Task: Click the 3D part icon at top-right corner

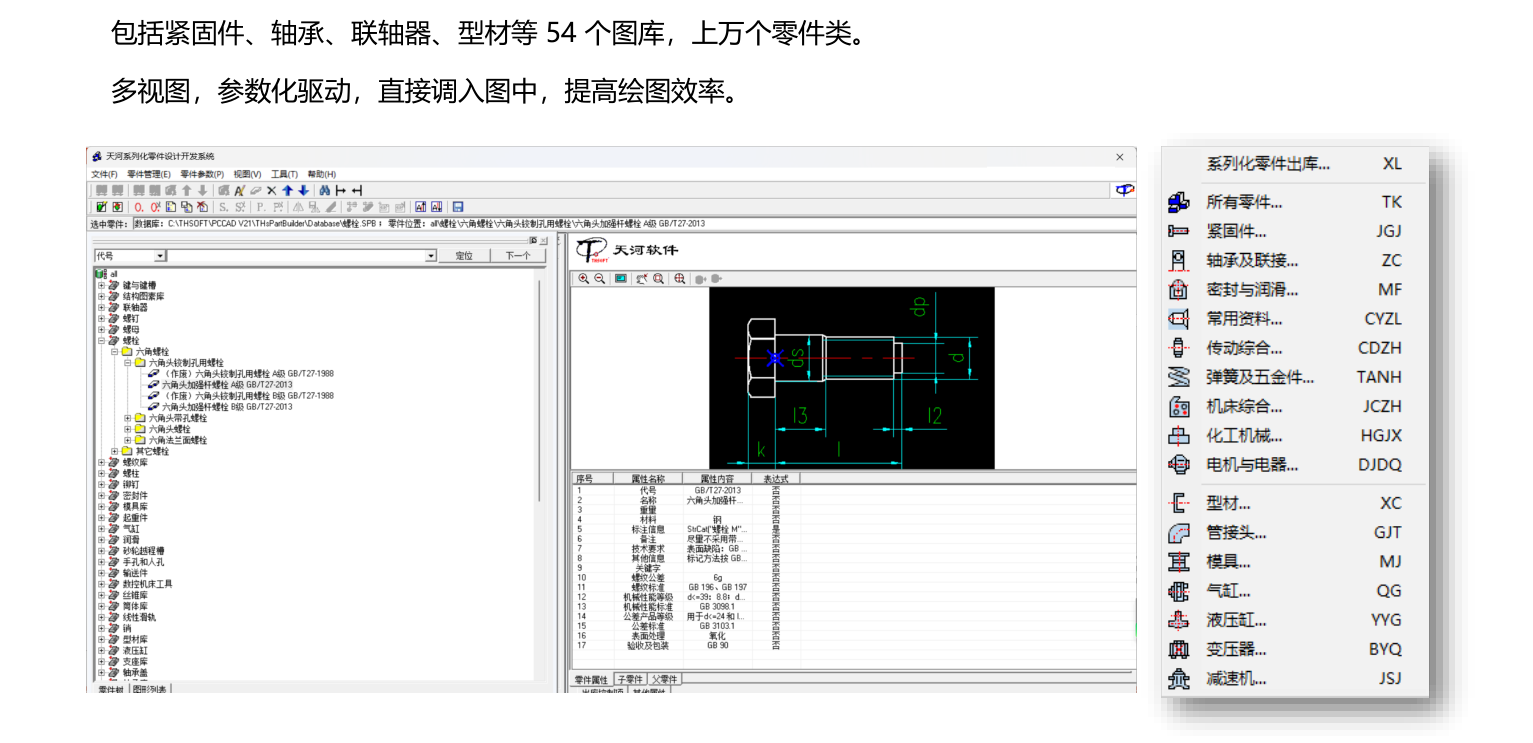Action: 1125,190
